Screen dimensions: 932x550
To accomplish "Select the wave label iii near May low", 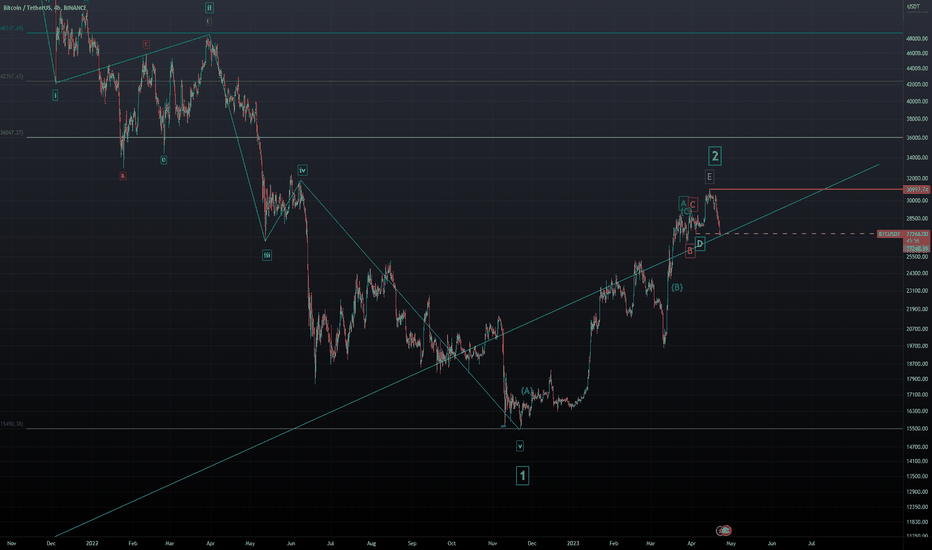I will coord(267,255).
